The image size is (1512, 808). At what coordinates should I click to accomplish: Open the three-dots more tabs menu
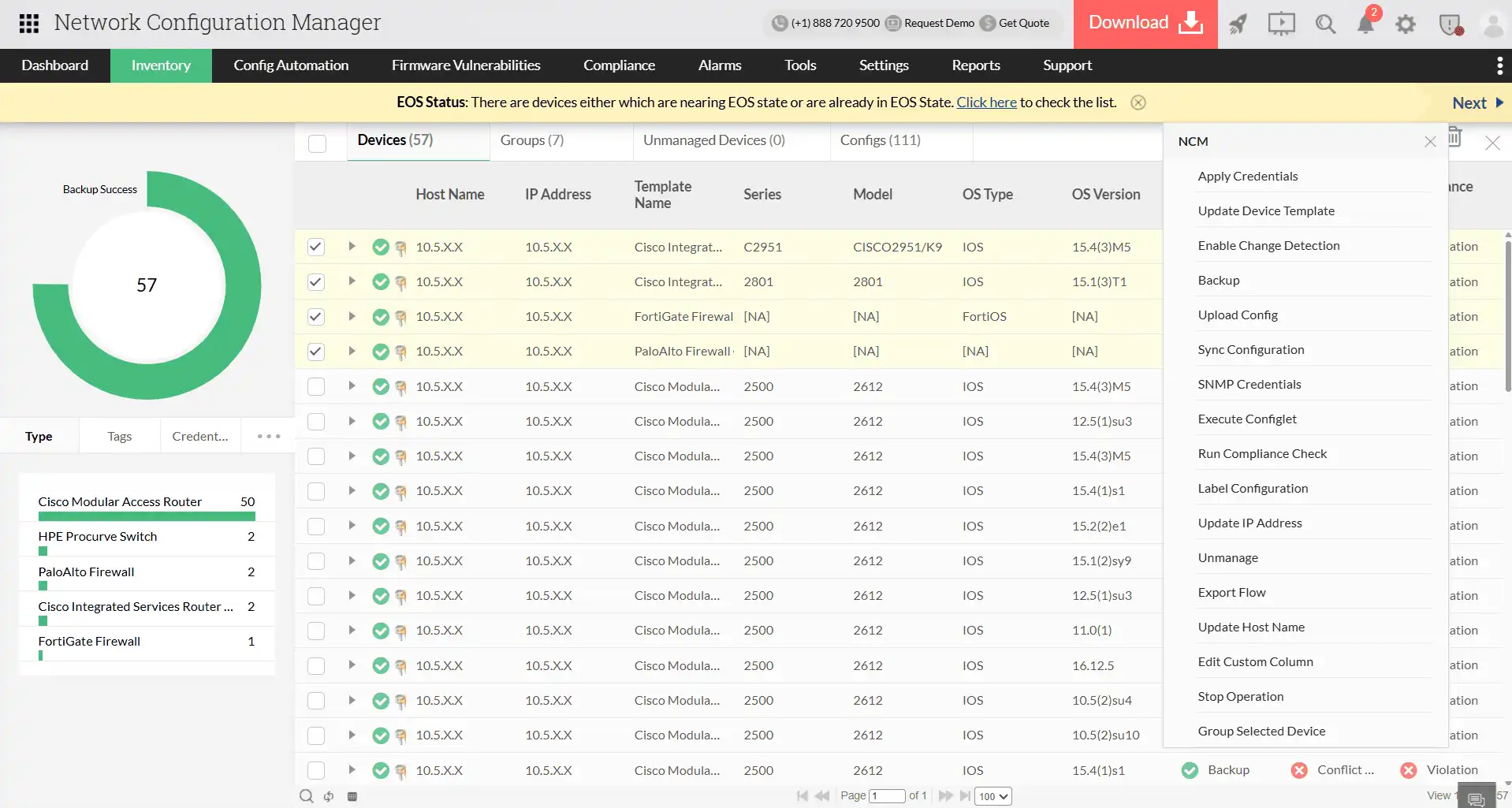268,436
